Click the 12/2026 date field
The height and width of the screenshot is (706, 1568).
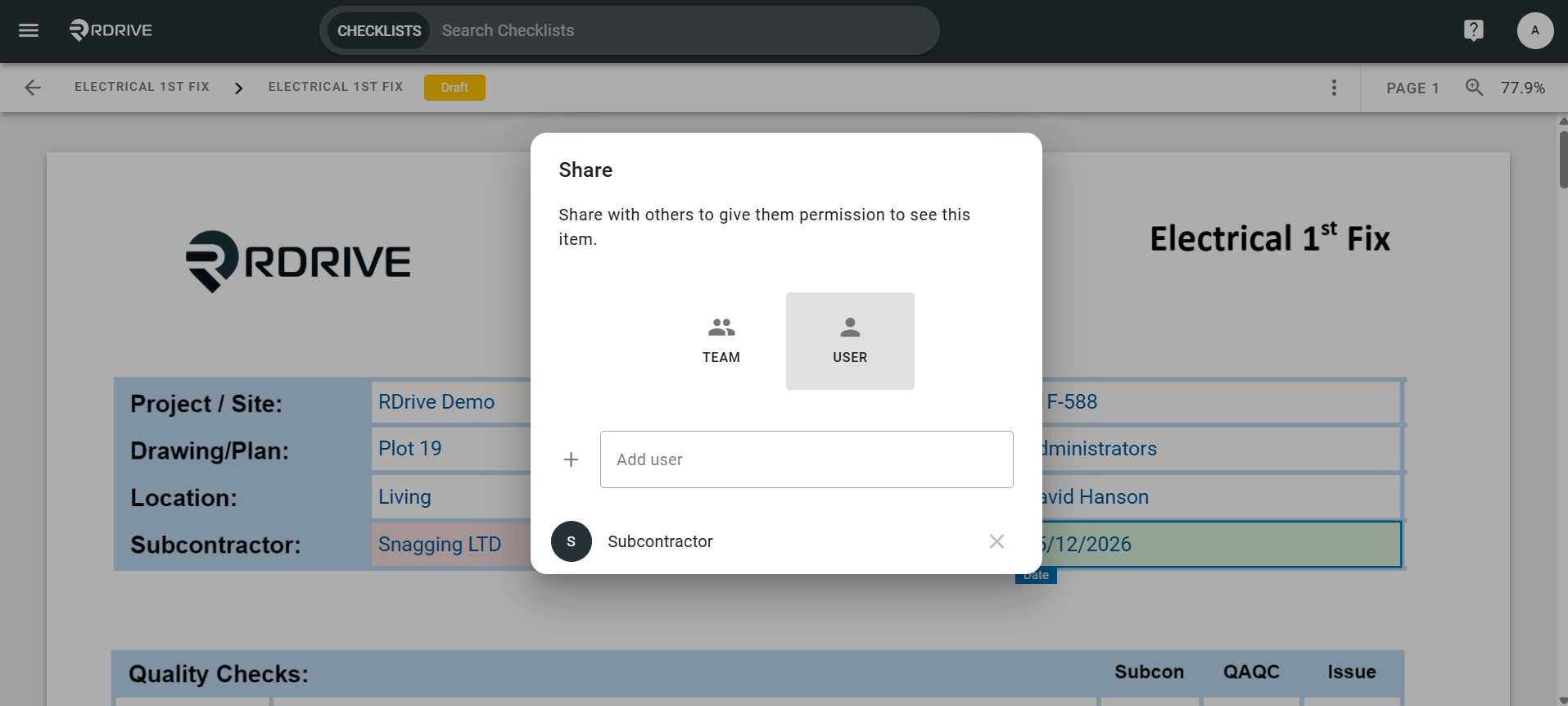tap(1221, 545)
